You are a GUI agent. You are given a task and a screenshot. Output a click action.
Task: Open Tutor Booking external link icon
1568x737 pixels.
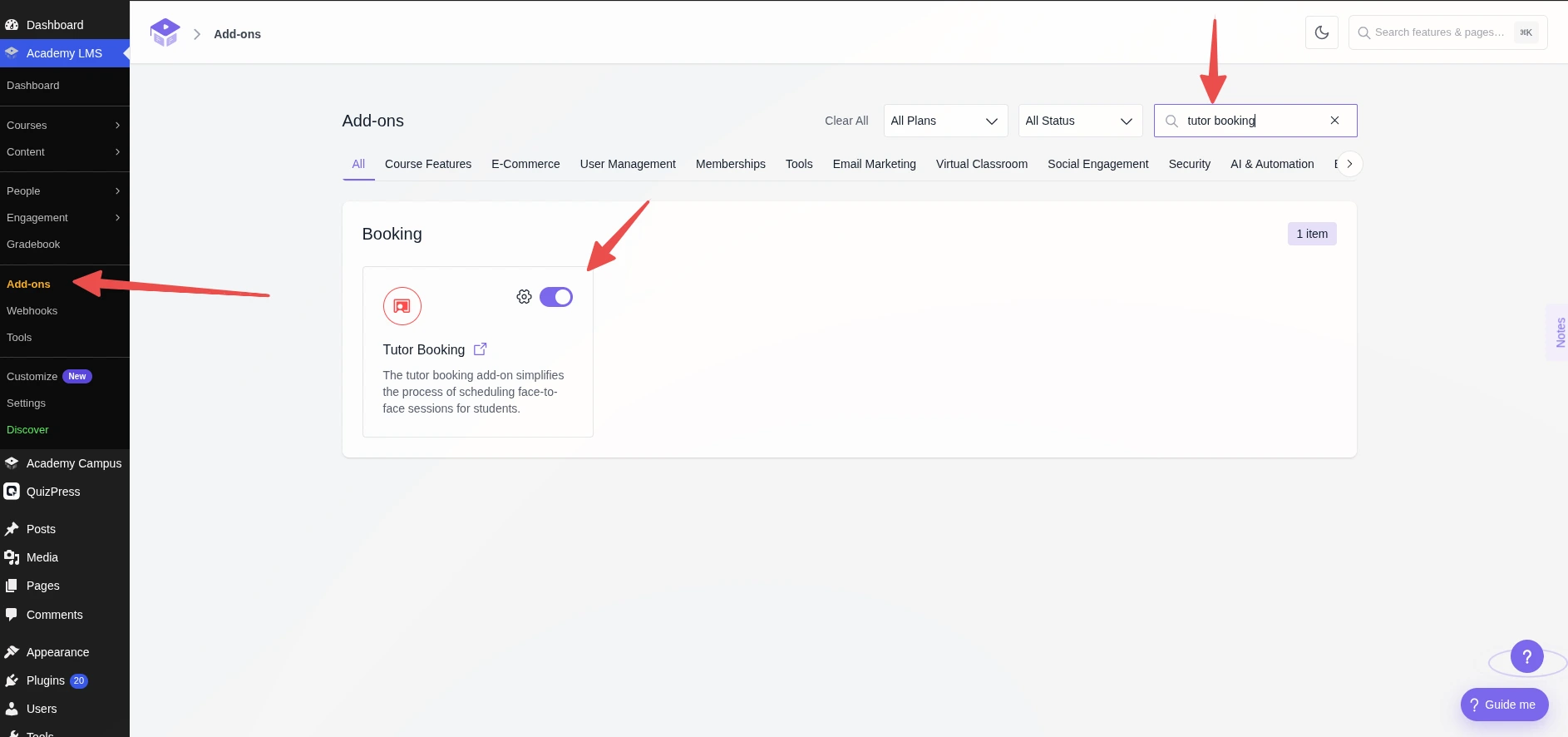[x=480, y=349]
